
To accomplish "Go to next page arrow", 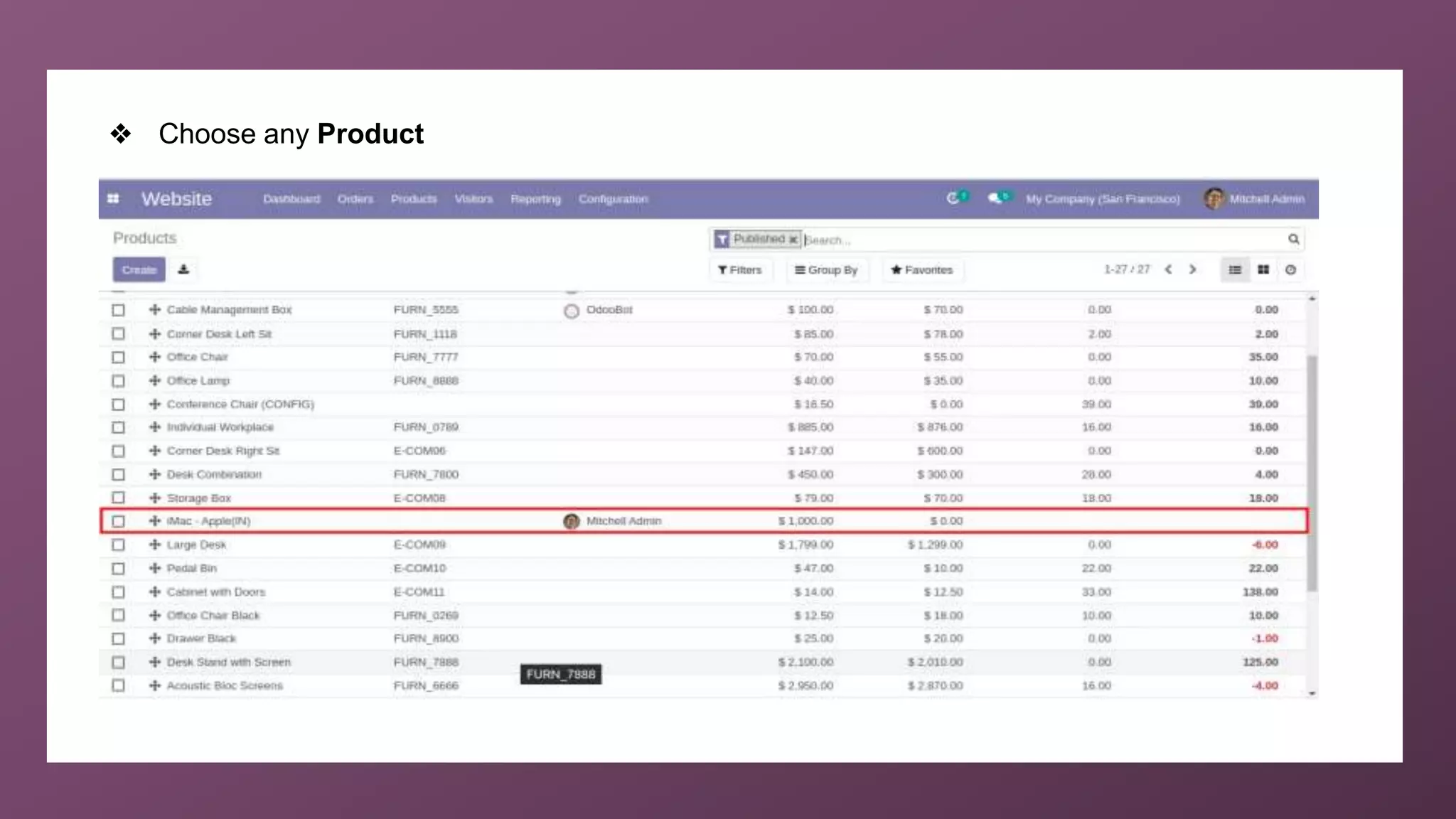I will coord(1193,269).
